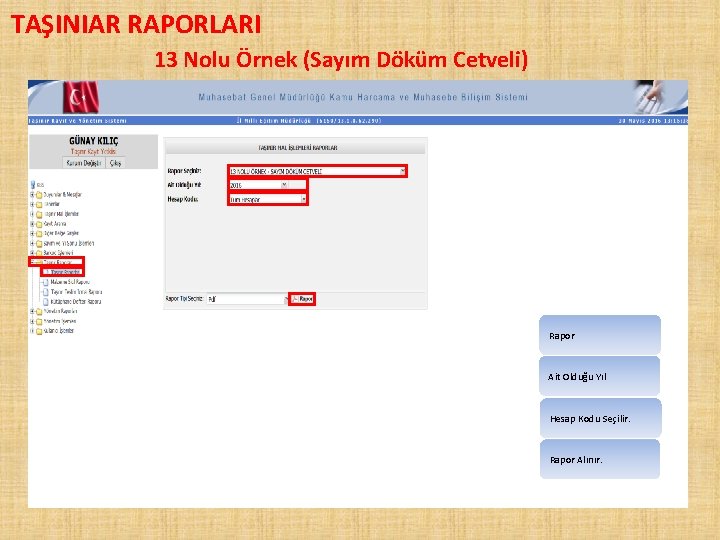The width and height of the screenshot is (720, 540).
Task: Click the Rapor Alınır callout box
Action: point(600,459)
